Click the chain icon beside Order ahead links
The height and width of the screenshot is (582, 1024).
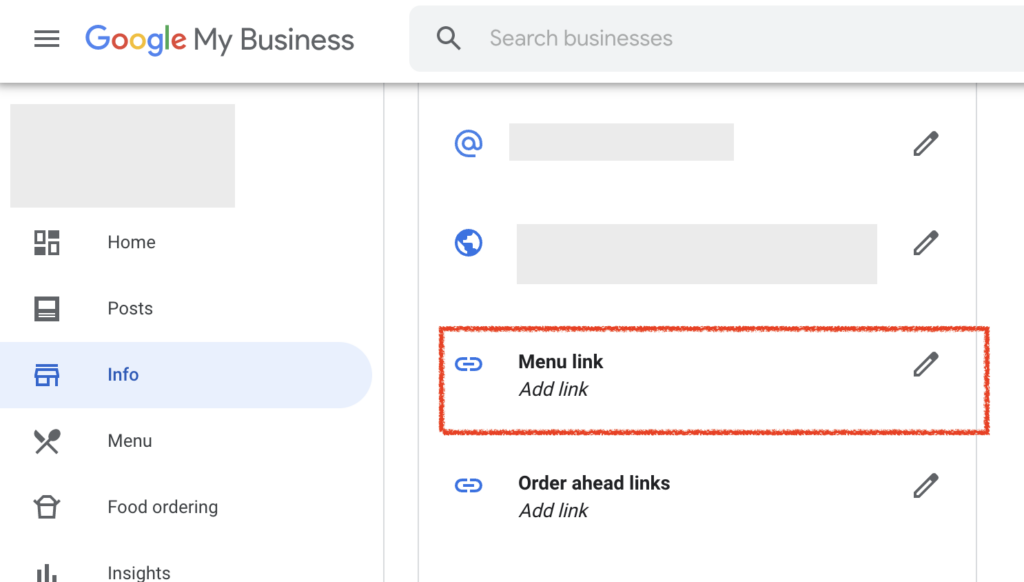click(x=468, y=486)
